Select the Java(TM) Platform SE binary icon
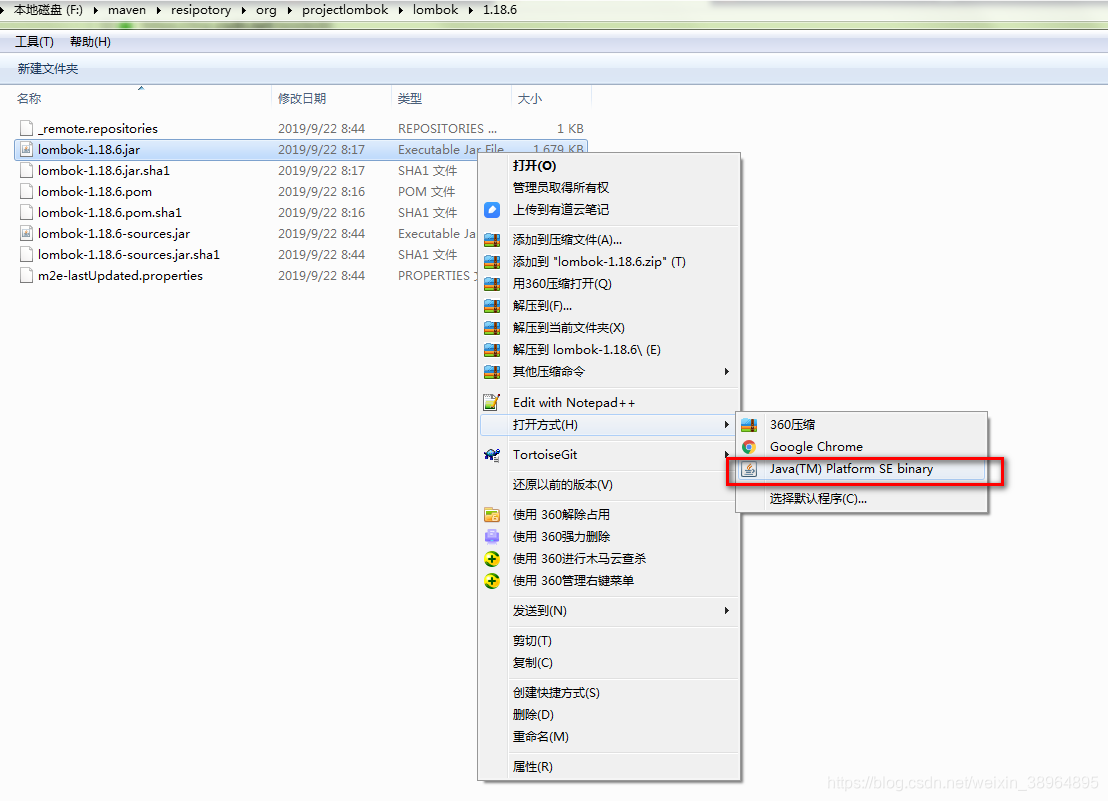 click(x=750, y=469)
